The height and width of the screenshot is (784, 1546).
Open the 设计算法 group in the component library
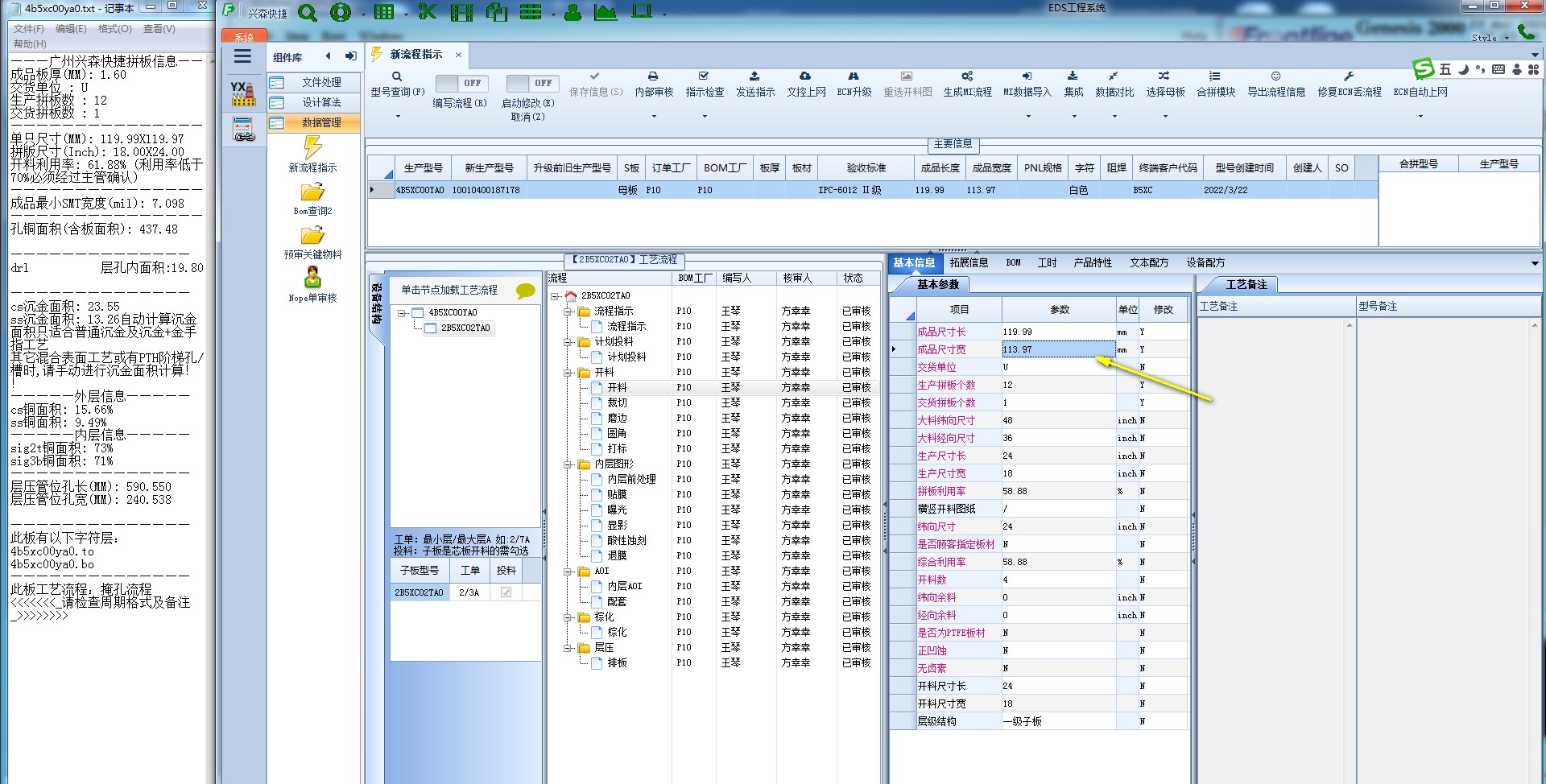pyautogui.click(x=314, y=102)
